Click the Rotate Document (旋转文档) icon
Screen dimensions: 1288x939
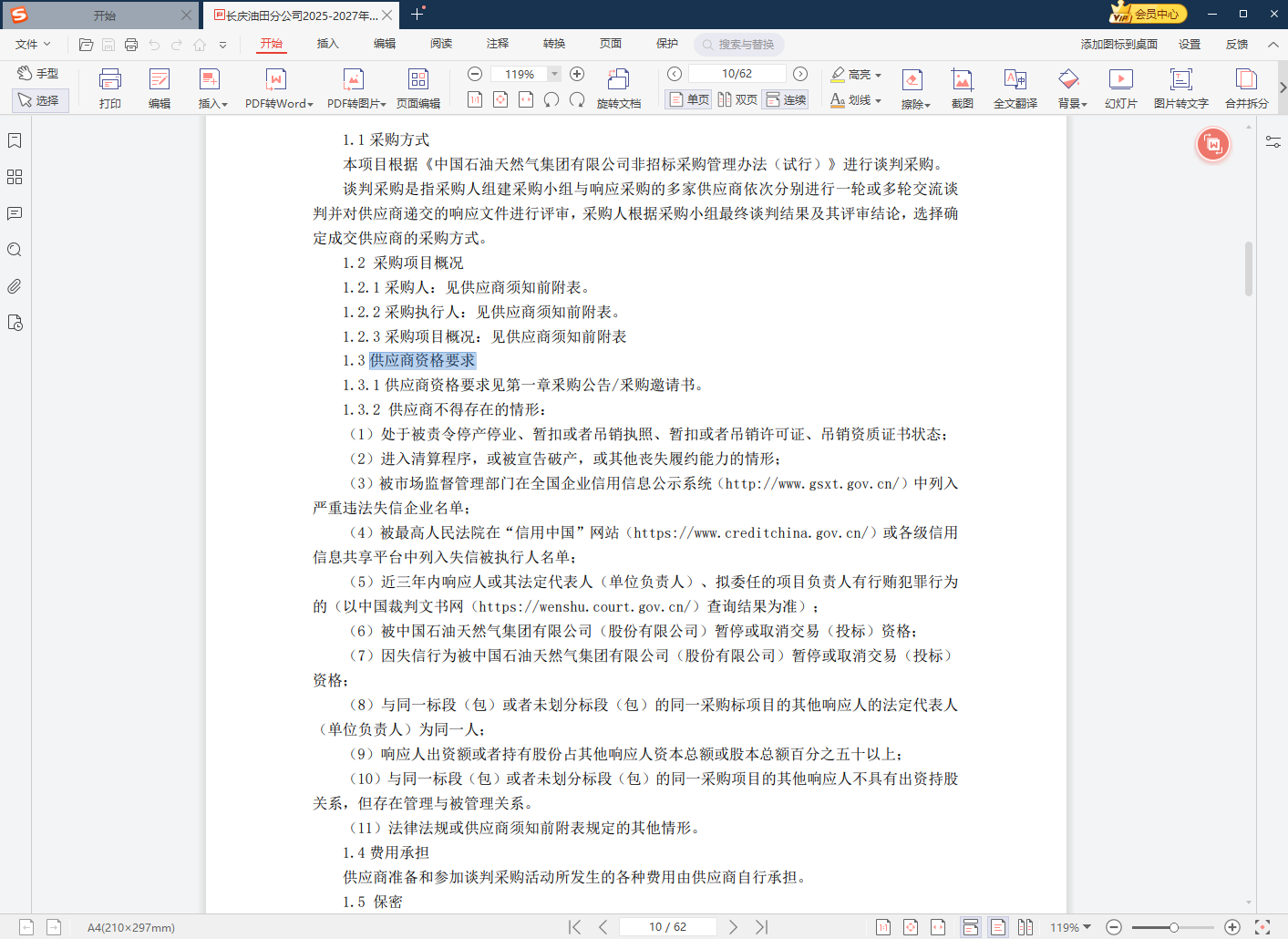tap(619, 79)
